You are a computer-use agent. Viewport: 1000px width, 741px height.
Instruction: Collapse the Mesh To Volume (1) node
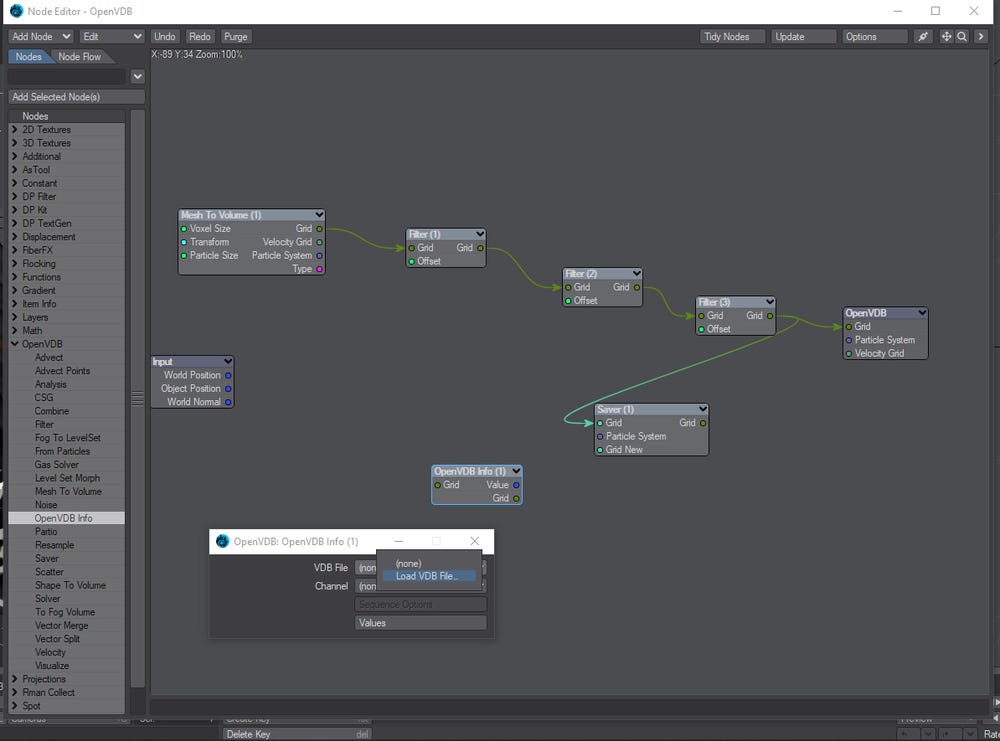(319, 214)
